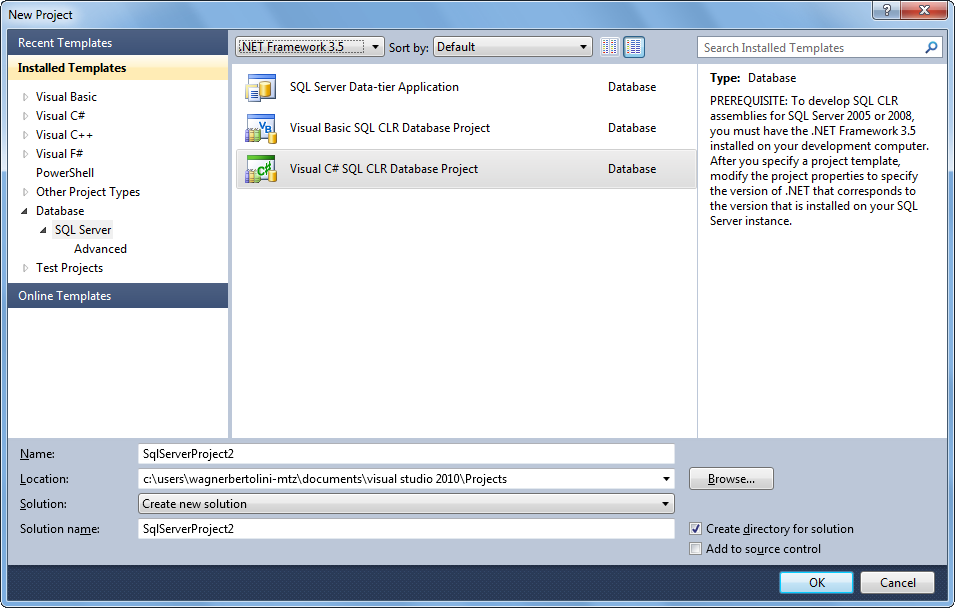Select Advanced under SQL Server
The image size is (955, 608).
(100, 249)
